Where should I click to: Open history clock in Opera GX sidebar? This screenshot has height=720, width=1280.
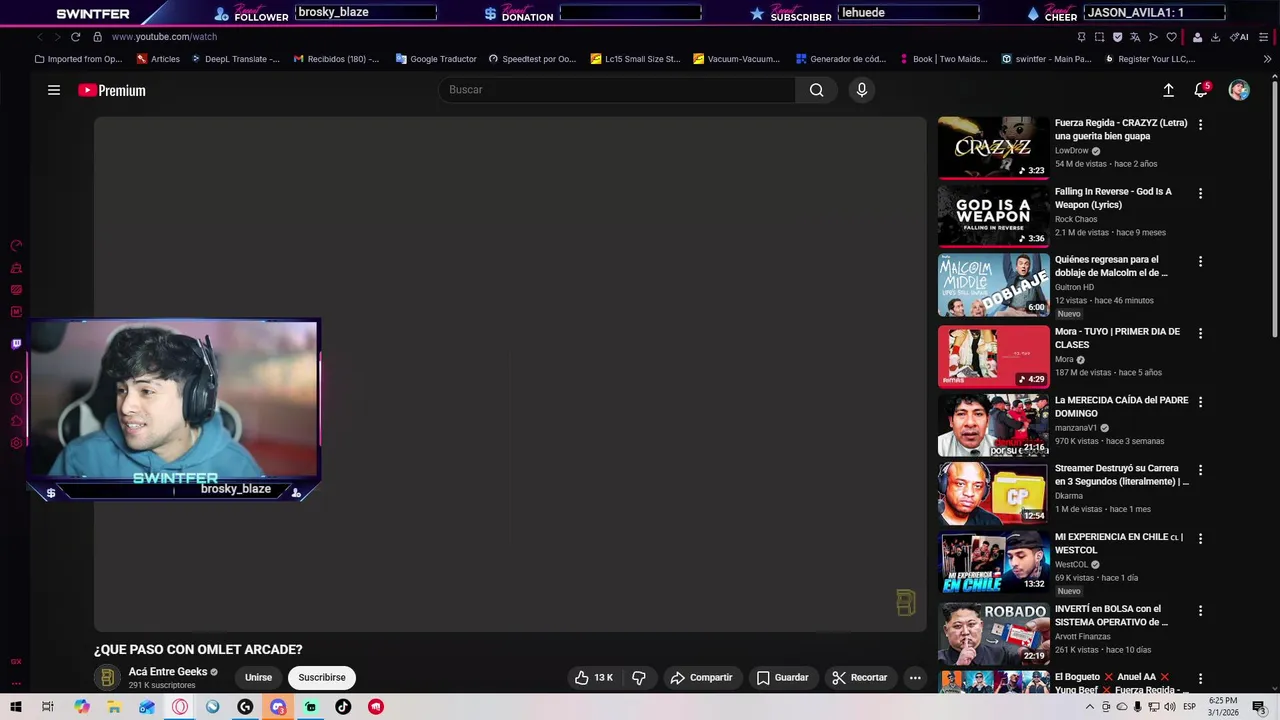tap(16, 399)
